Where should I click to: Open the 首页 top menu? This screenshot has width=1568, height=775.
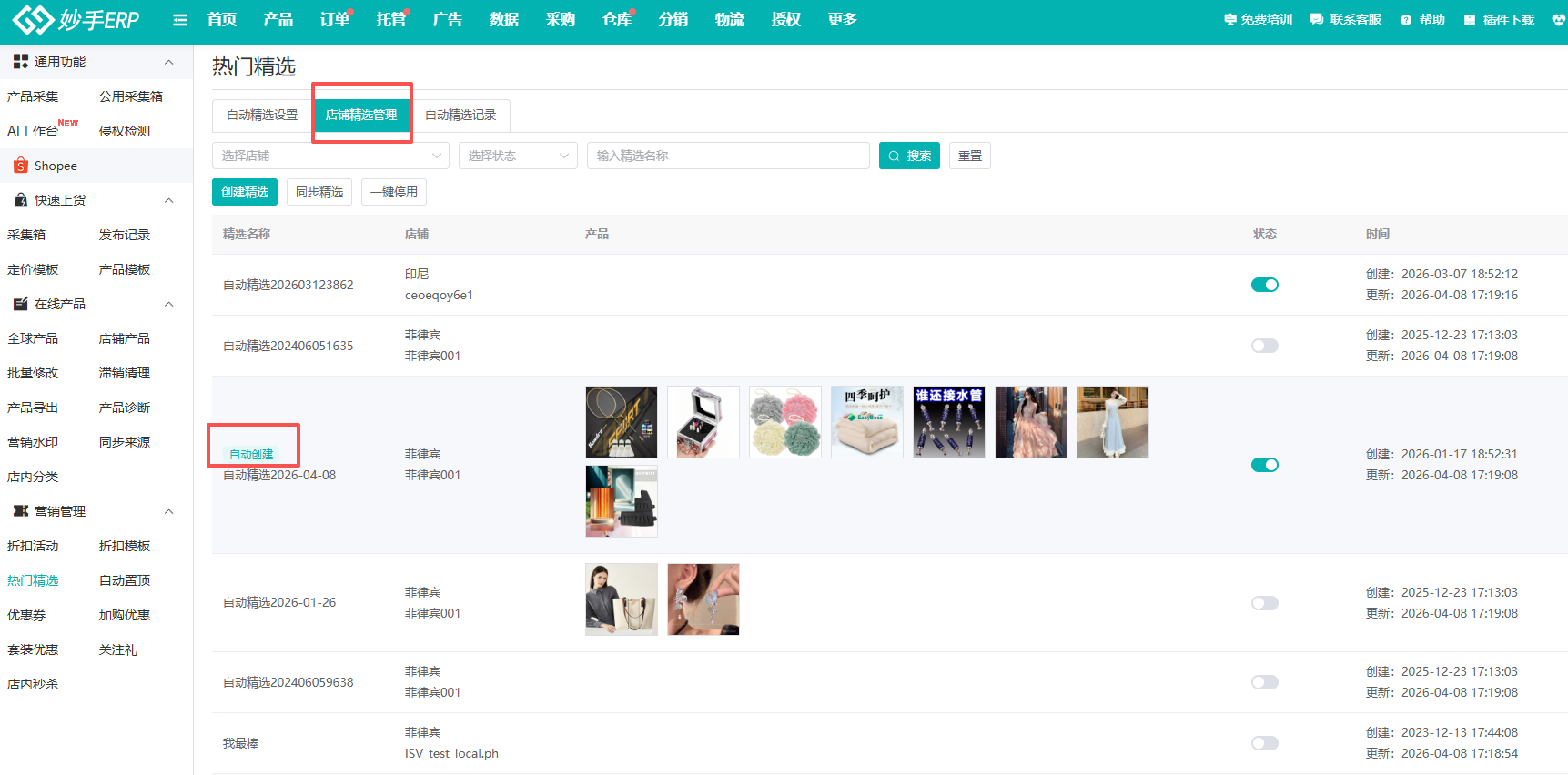pyautogui.click(x=222, y=19)
